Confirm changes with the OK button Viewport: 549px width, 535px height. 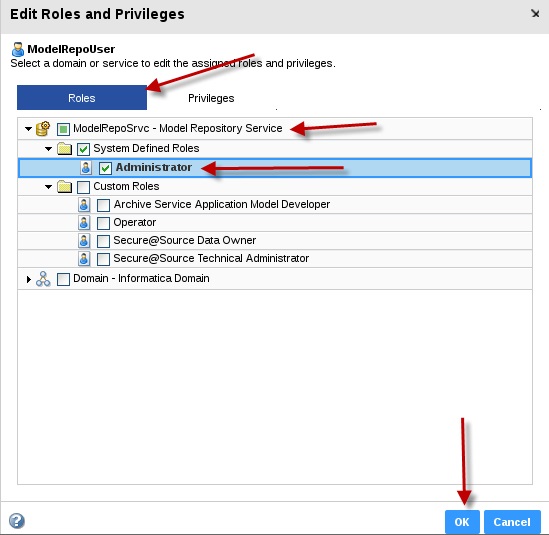point(462,522)
